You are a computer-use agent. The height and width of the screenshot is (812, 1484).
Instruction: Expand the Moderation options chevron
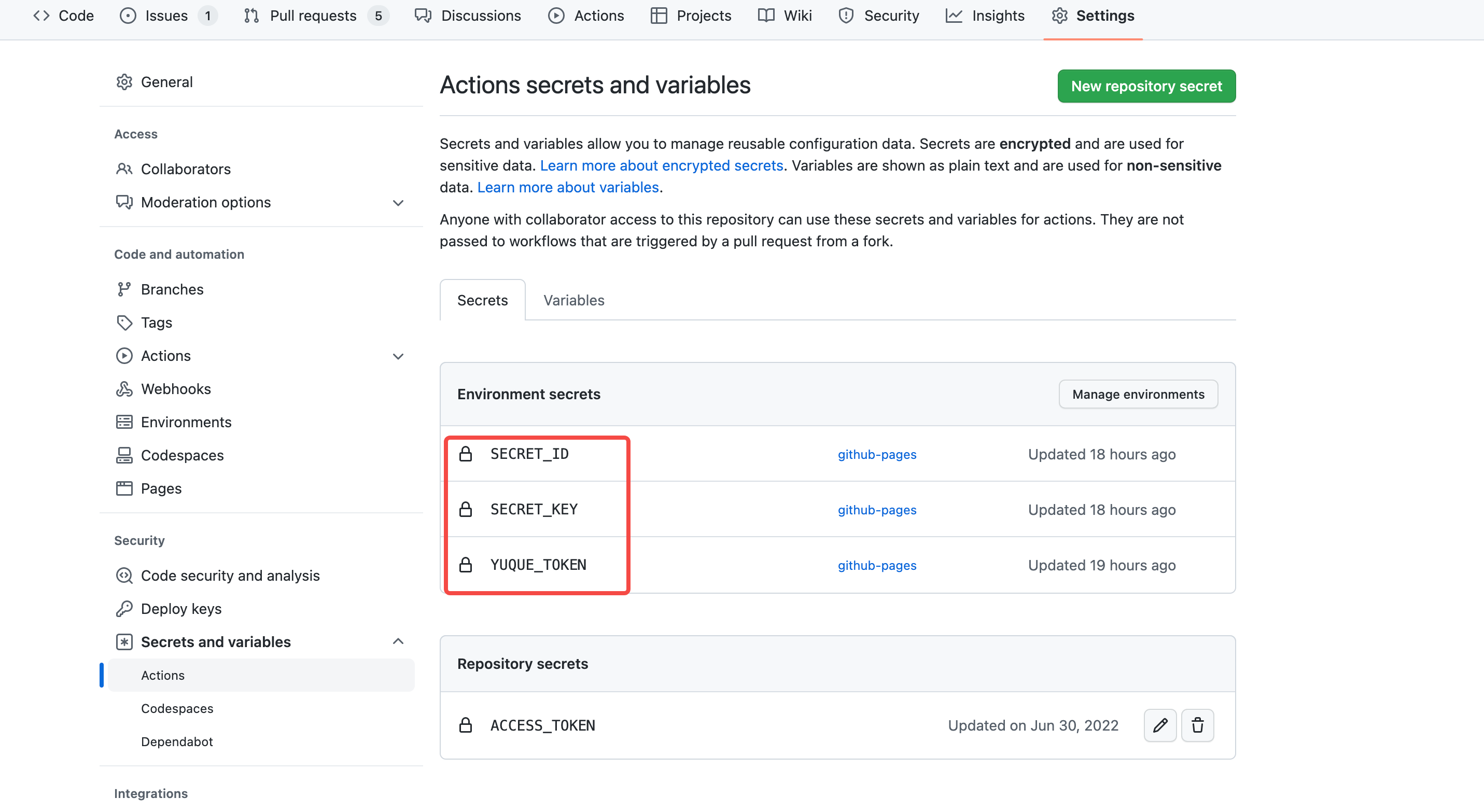pyautogui.click(x=398, y=203)
